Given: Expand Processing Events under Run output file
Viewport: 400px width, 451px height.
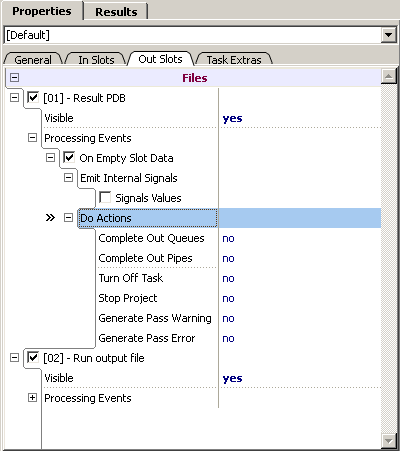Looking at the screenshot, I should 32,398.
